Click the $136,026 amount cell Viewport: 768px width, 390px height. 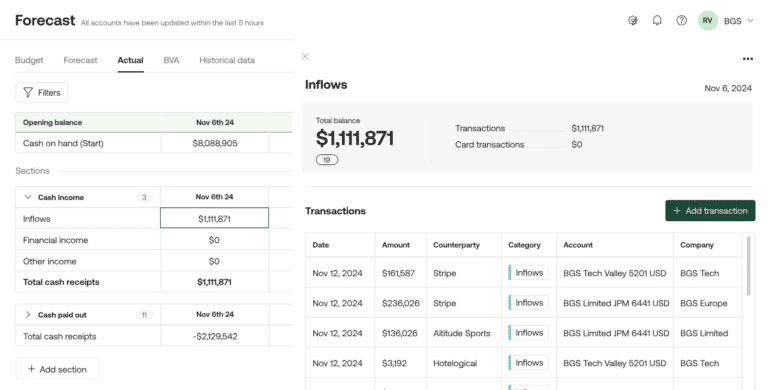point(400,333)
